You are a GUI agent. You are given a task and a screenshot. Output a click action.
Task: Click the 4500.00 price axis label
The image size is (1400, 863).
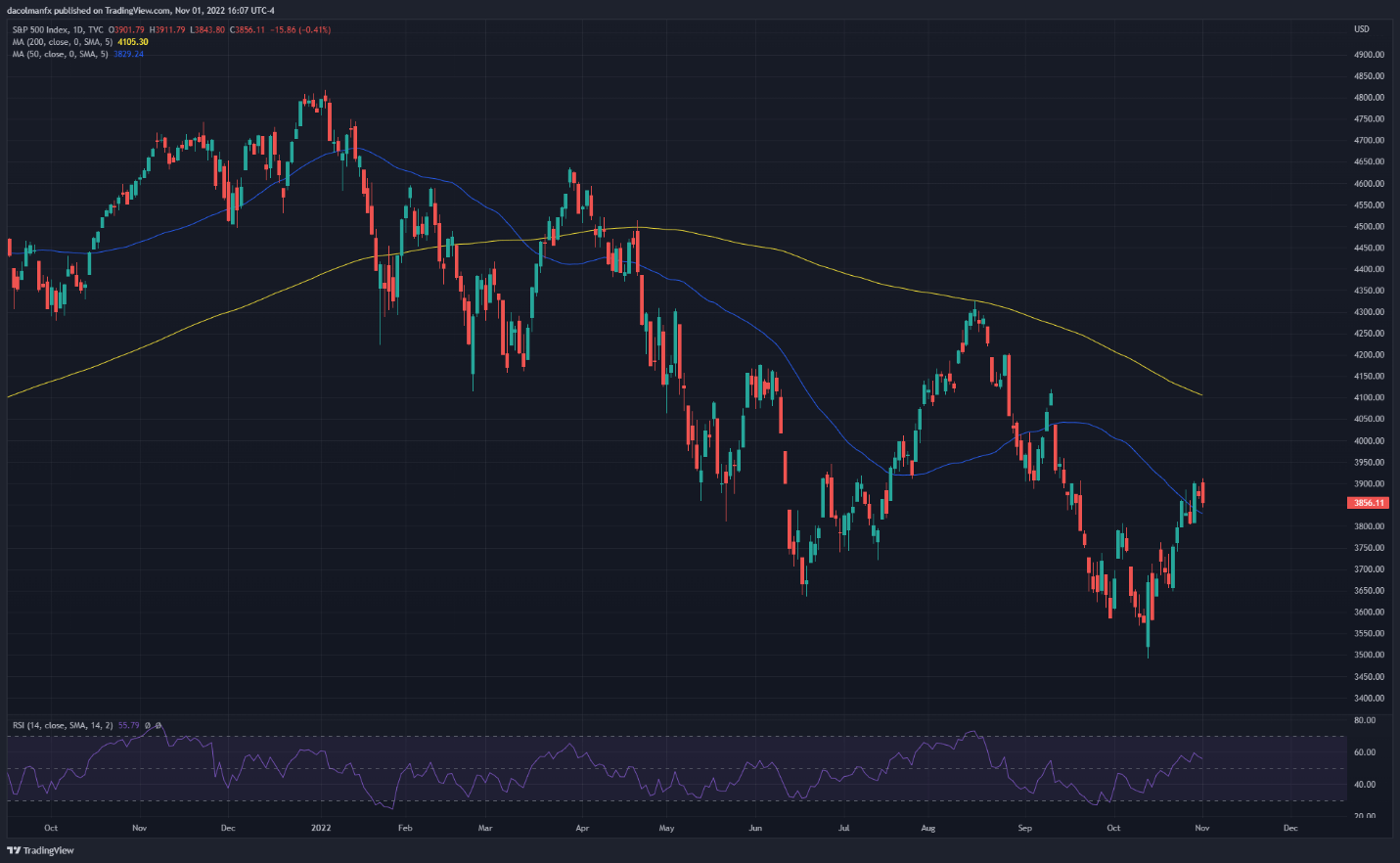[x=1369, y=226]
